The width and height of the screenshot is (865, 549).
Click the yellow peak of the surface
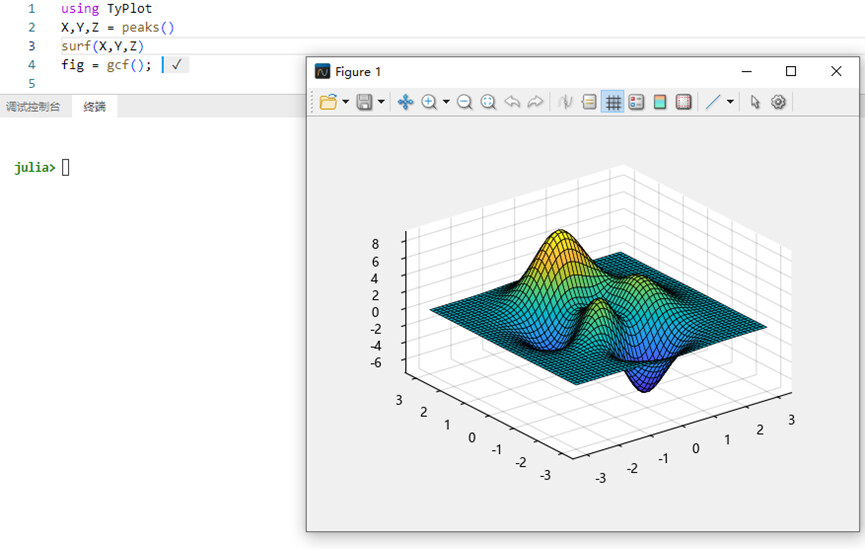pyautogui.click(x=560, y=237)
